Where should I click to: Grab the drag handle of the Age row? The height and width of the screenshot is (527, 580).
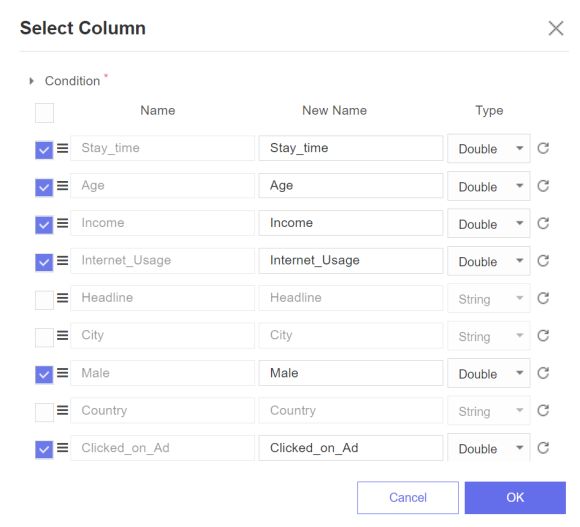(x=63, y=185)
